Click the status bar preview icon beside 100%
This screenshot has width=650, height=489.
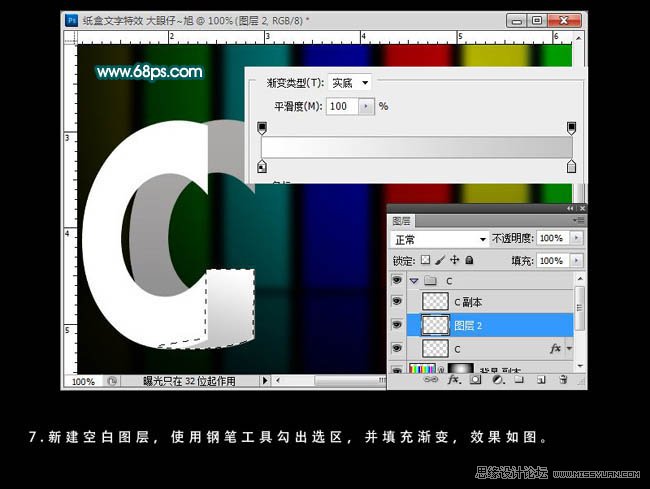[x=112, y=381]
